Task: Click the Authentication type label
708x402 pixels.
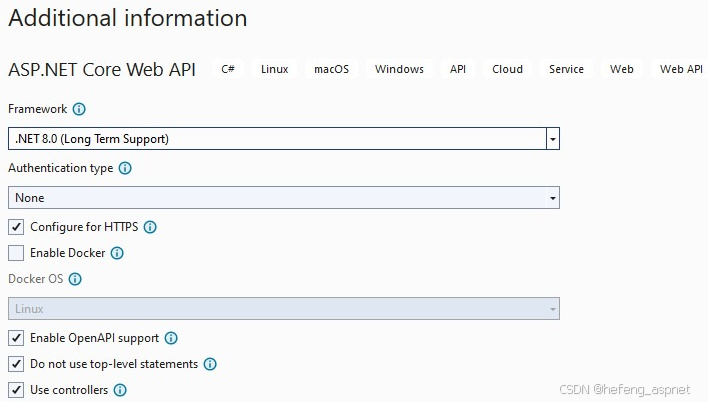Action: pos(61,168)
